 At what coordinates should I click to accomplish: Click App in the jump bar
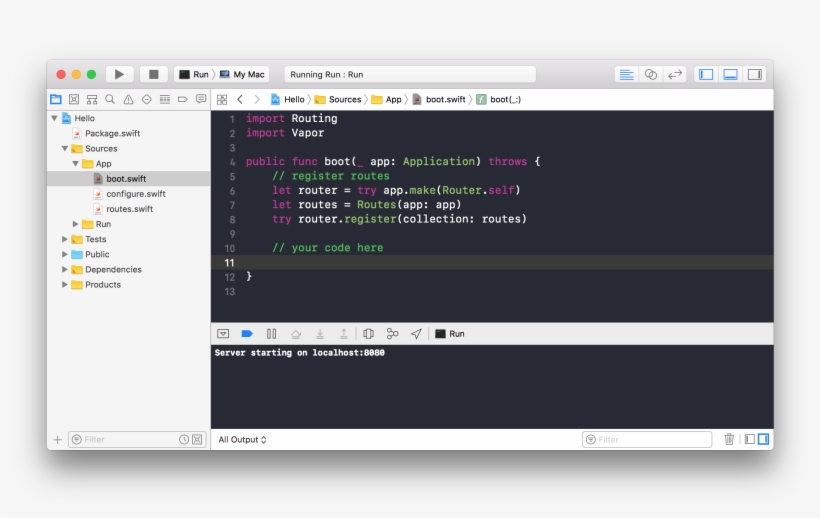click(x=386, y=99)
